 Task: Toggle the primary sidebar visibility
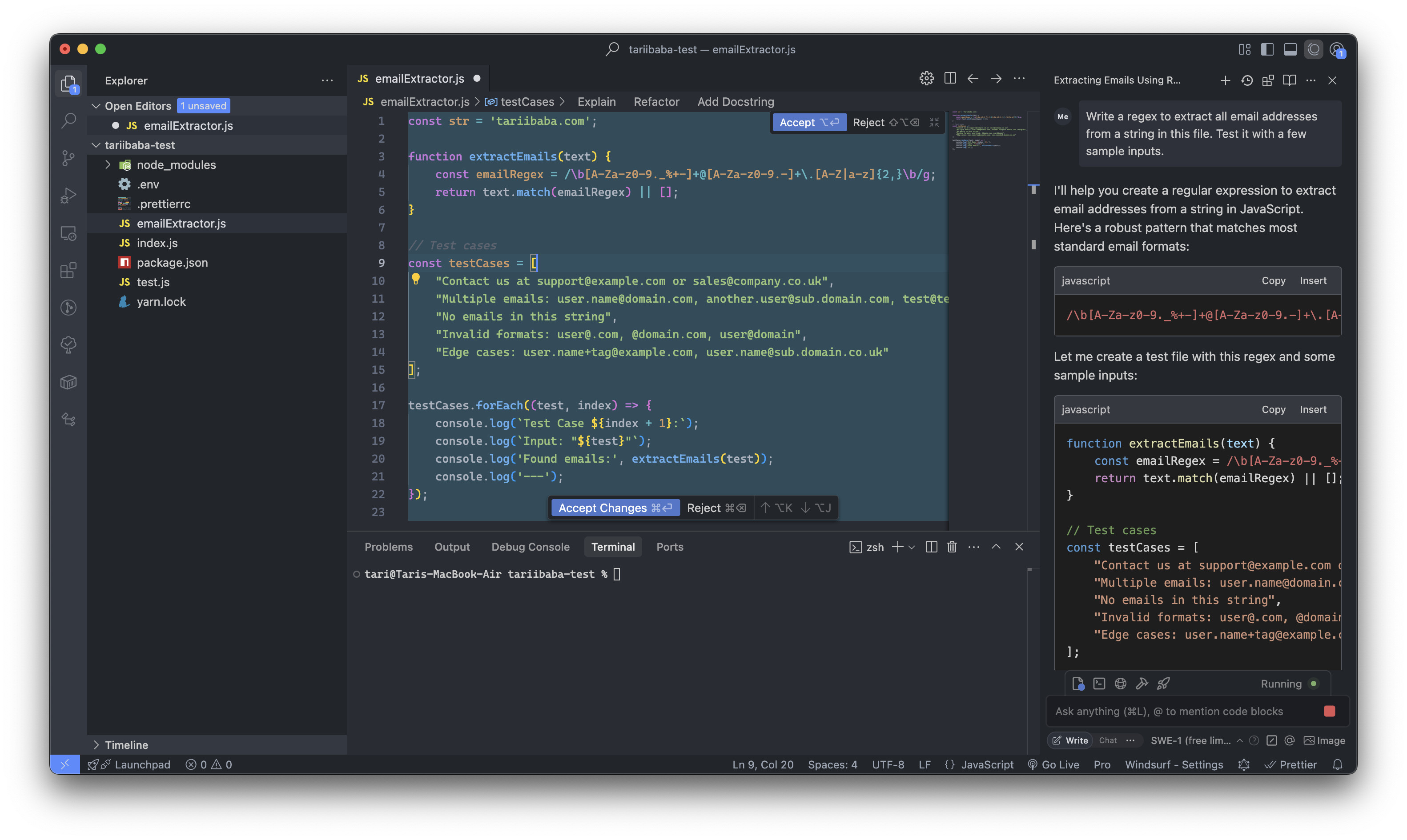pyautogui.click(x=1267, y=50)
